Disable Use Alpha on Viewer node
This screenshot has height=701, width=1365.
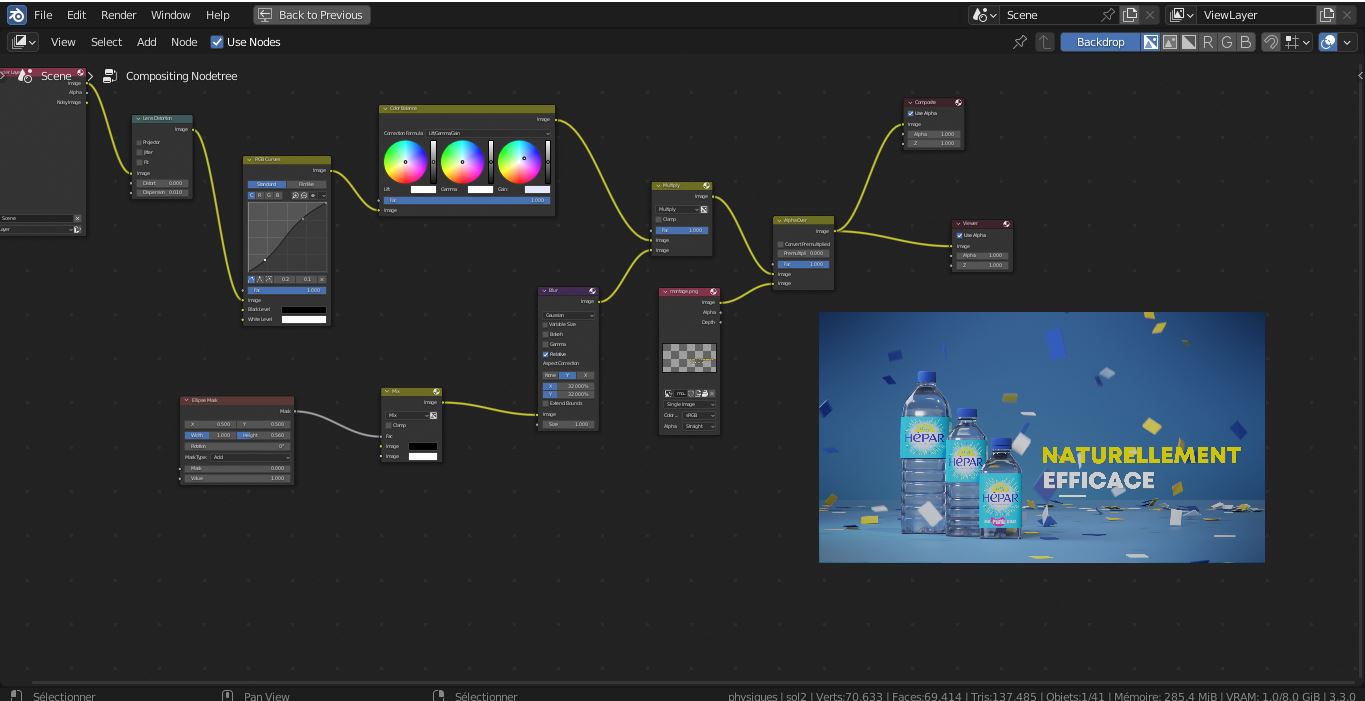pos(959,236)
